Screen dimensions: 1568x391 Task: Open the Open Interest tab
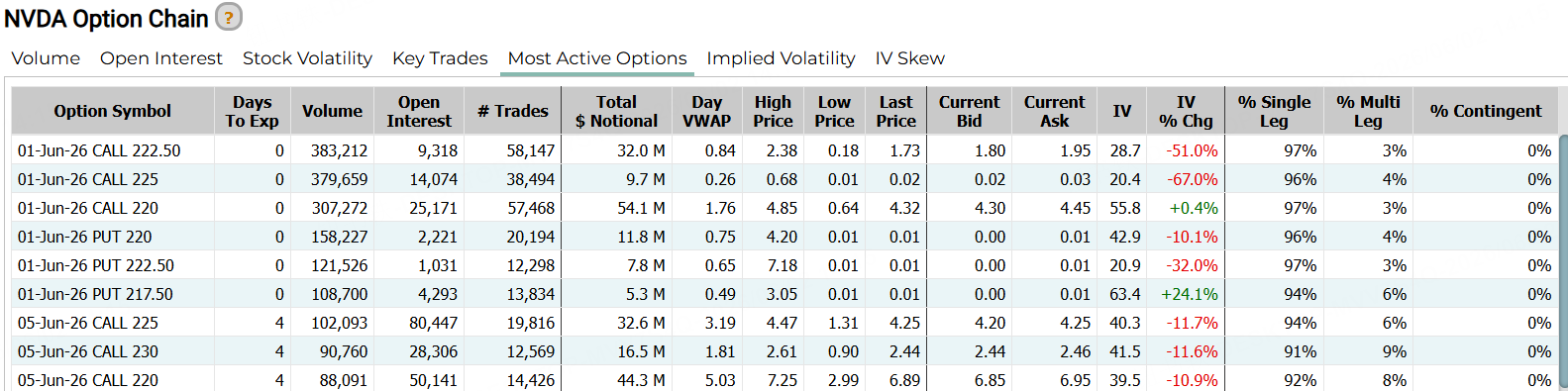point(161,58)
